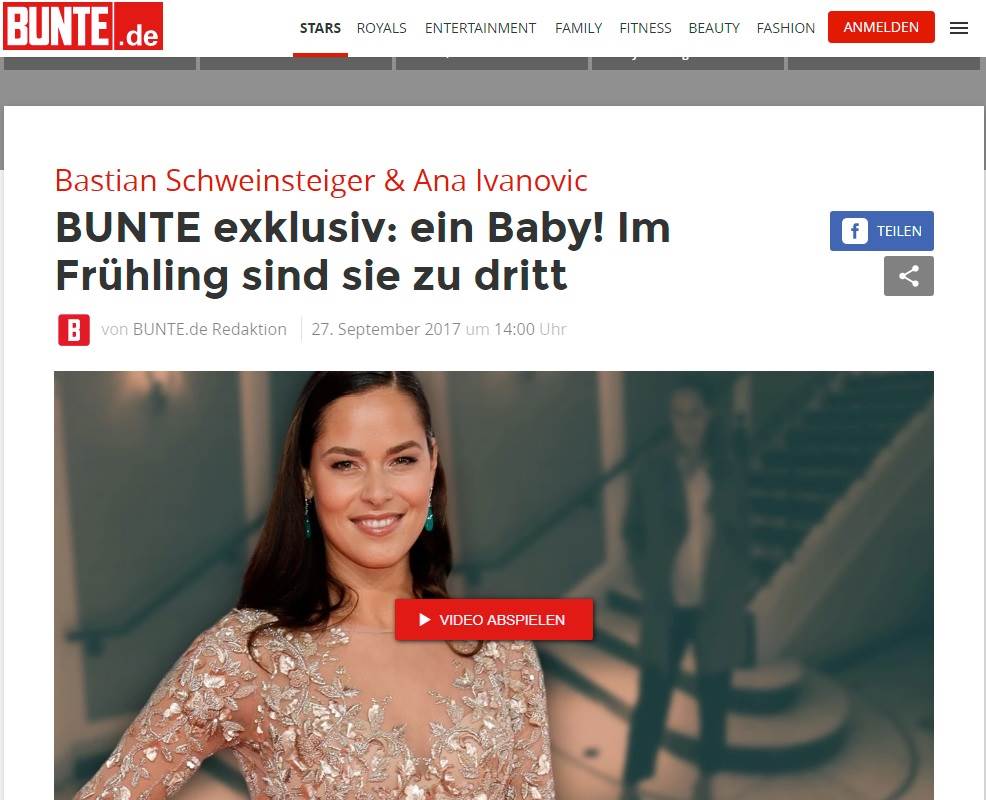The height and width of the screenshot is (800, 986).
Task: Select the FITNESS menu item
Action: click(645, 28)
